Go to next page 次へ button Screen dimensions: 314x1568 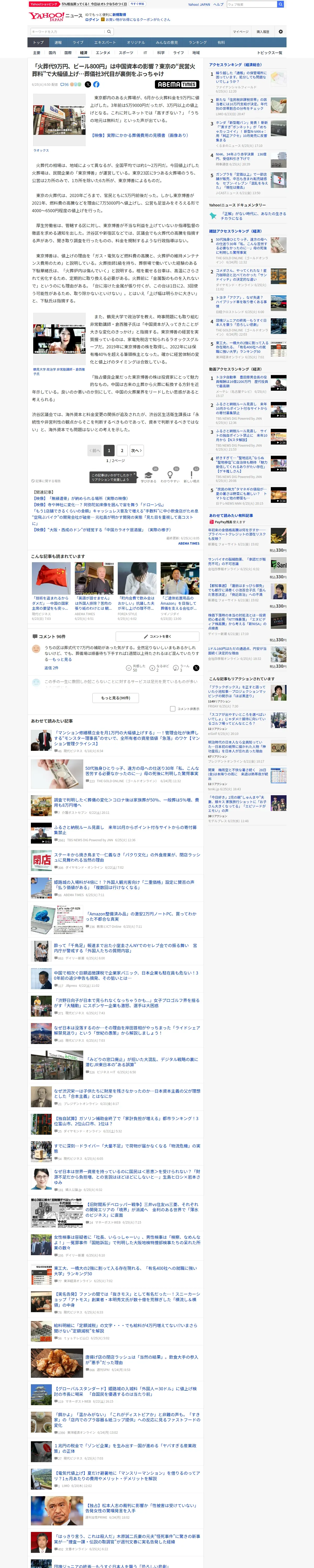[x=136, y=451]
